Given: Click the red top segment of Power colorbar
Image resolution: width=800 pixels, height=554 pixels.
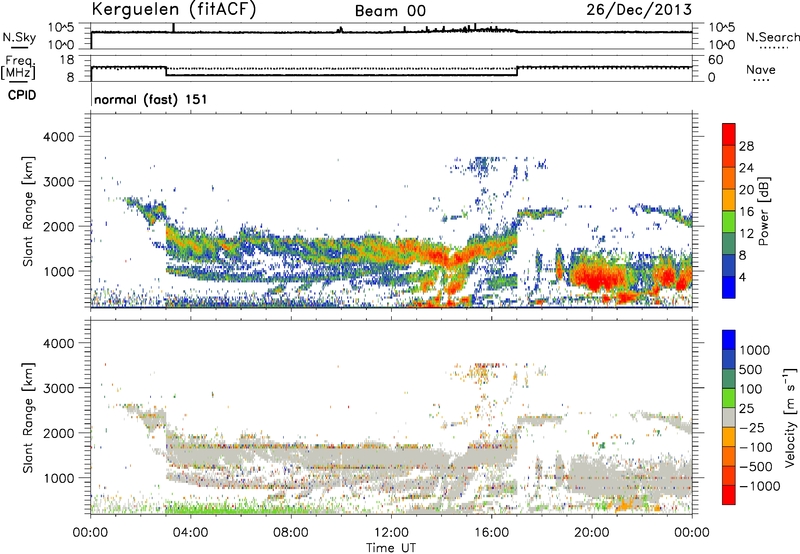Looking at the screenshot, I should point(729,134).
